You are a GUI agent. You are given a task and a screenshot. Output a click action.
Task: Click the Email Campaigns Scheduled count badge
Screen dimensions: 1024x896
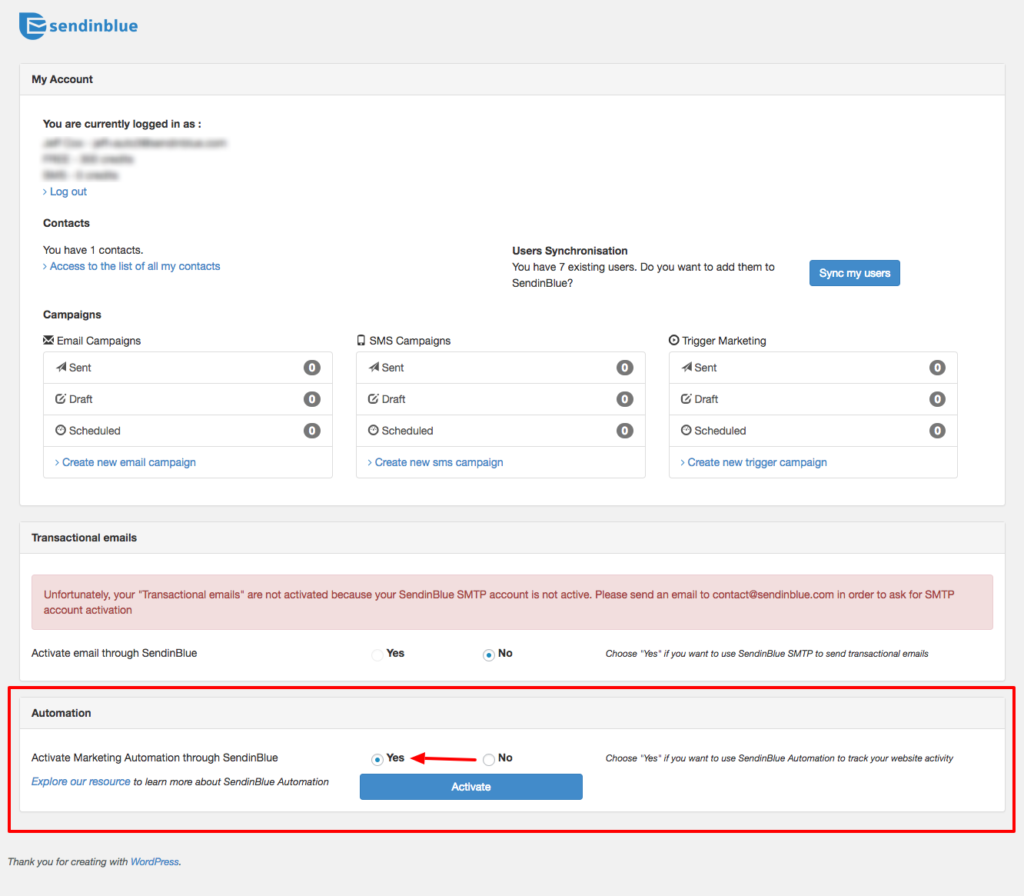coord(312,430)
